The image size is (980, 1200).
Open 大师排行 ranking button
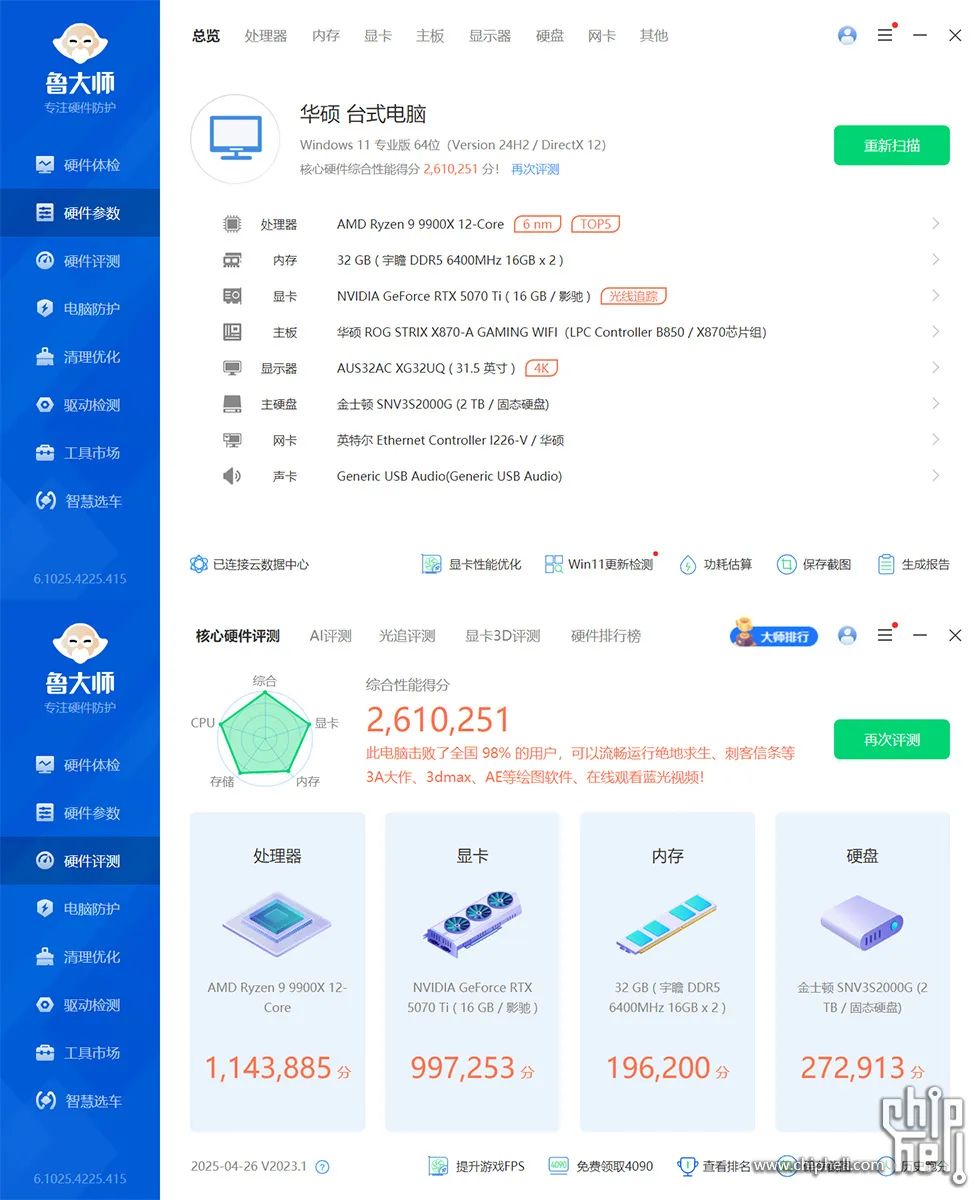775,635
